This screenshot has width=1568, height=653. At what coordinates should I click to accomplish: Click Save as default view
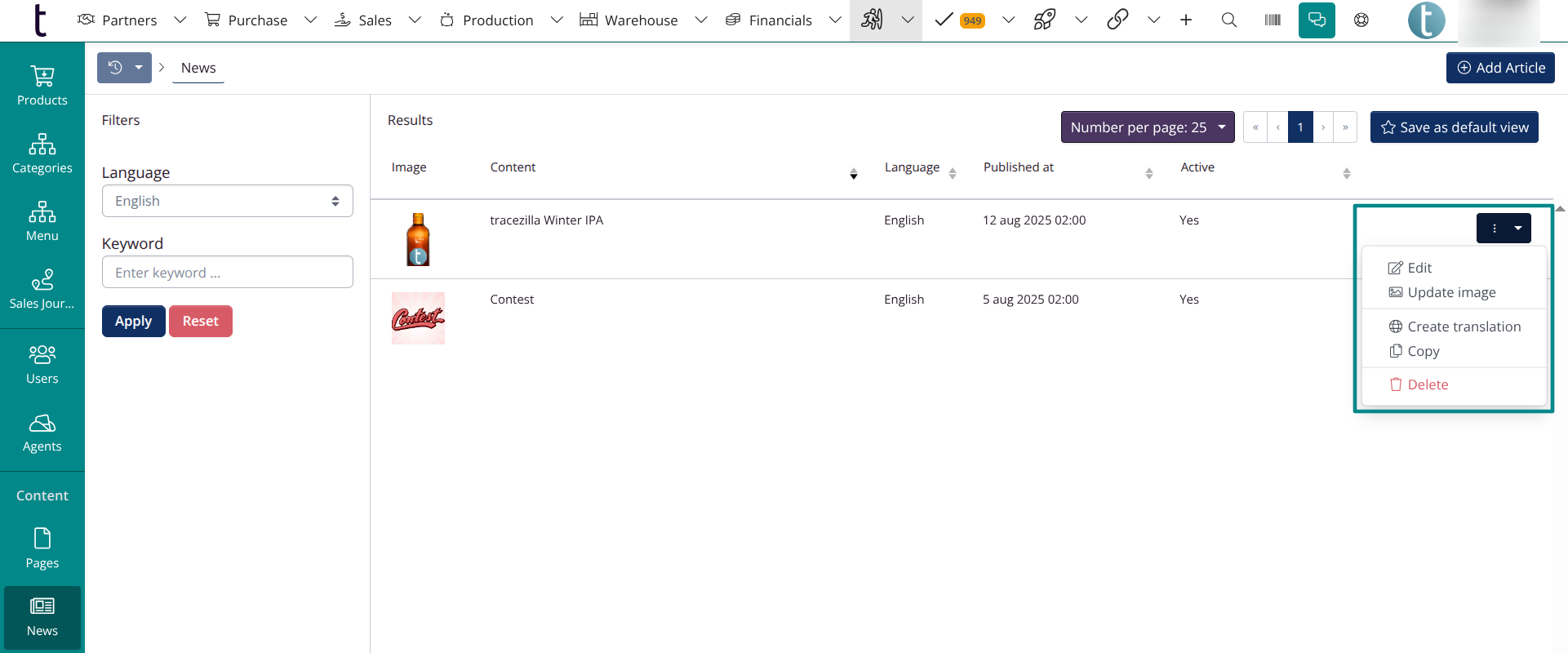(1455, 127)
